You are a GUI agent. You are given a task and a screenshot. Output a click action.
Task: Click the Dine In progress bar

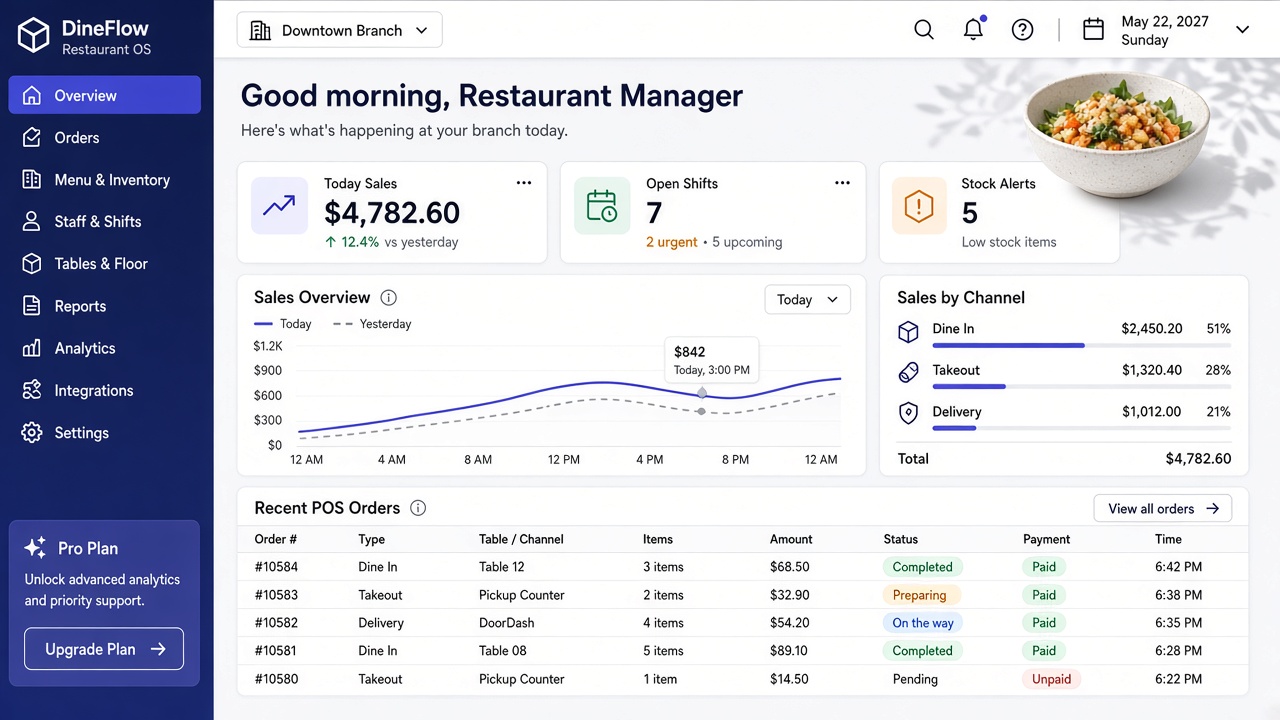pos(1081,345)
